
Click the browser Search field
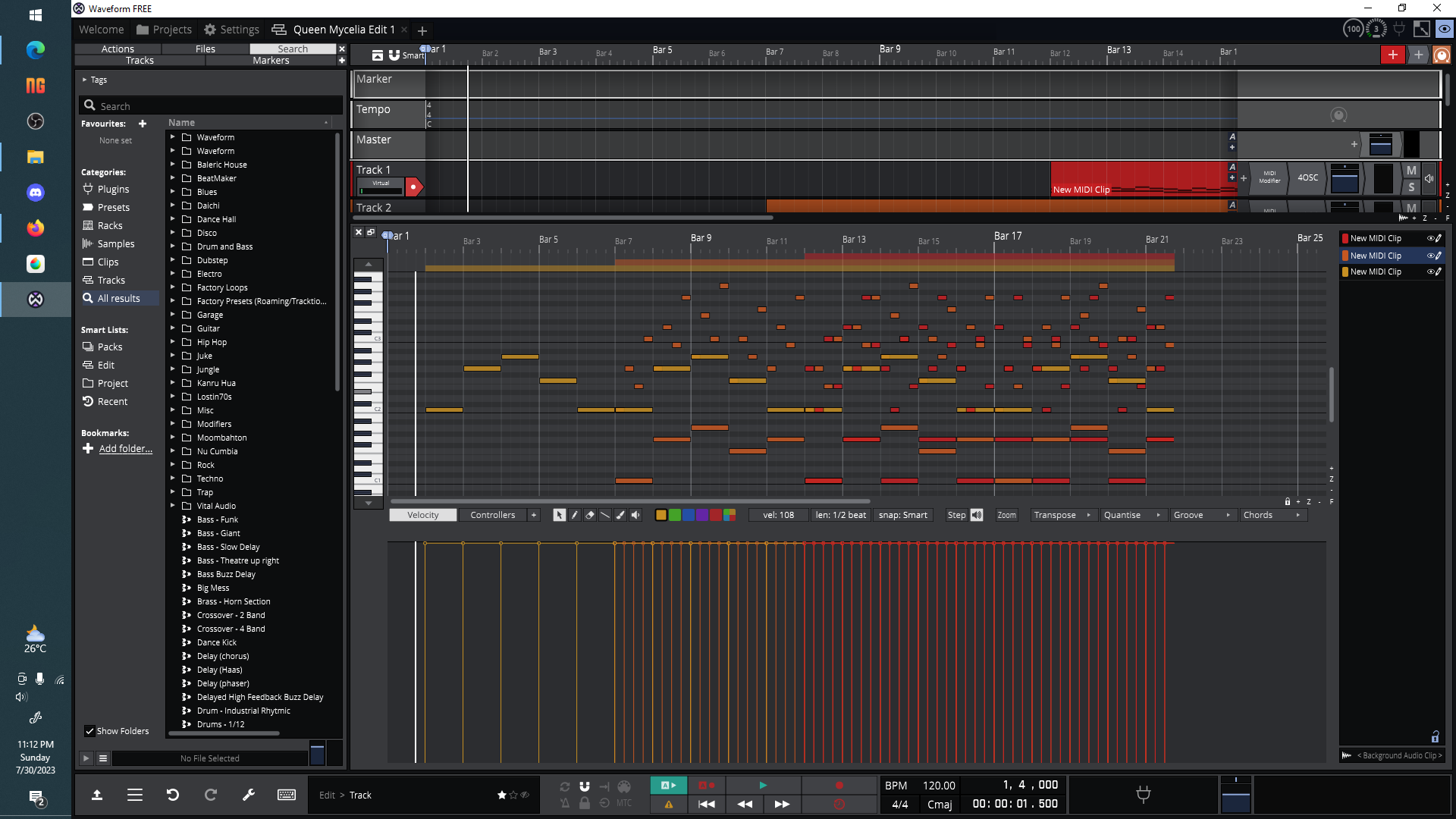[x=211, y=106]
